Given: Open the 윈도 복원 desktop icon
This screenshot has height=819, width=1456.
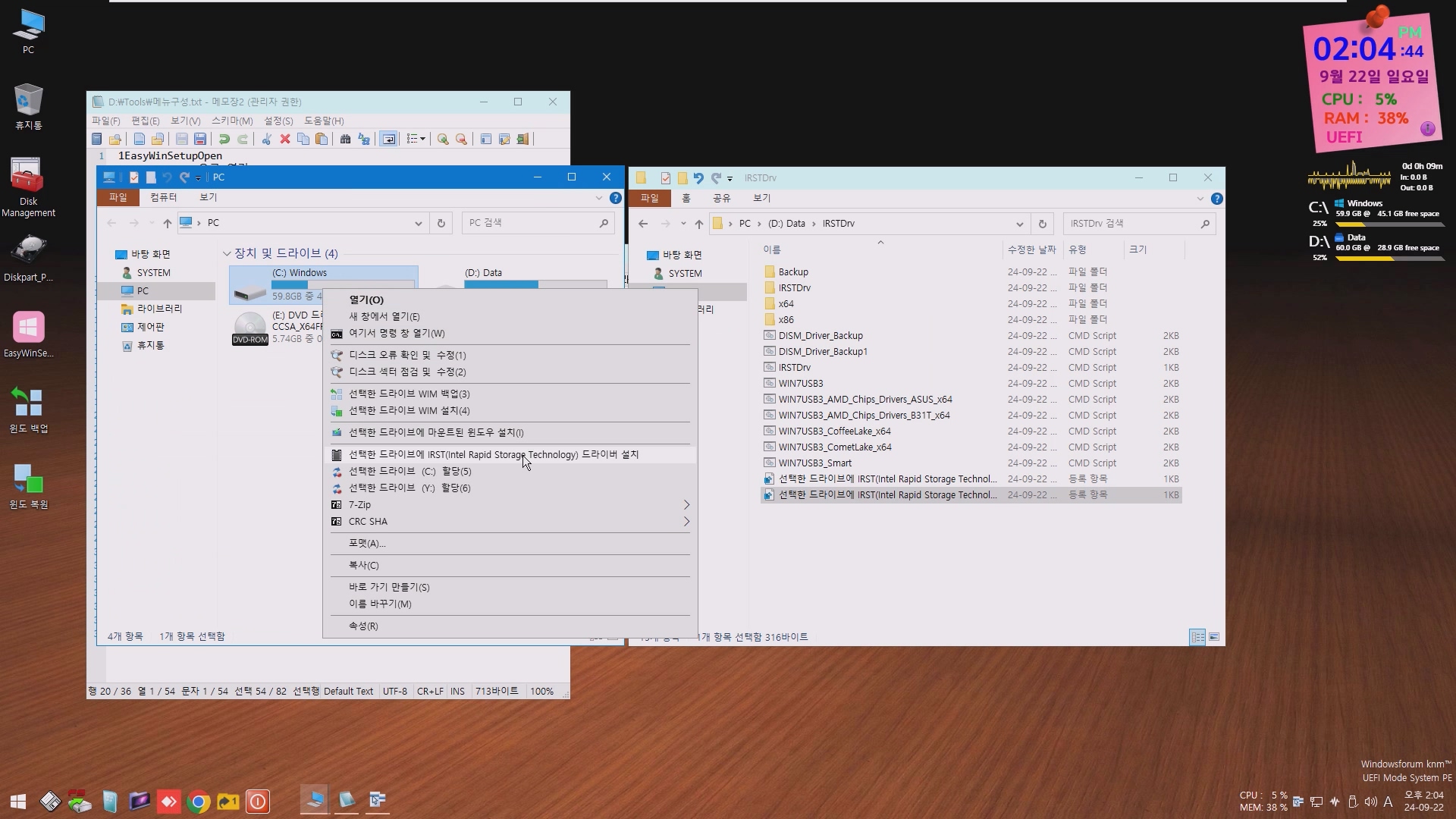Looking at the screenshot, I should 28,485.
